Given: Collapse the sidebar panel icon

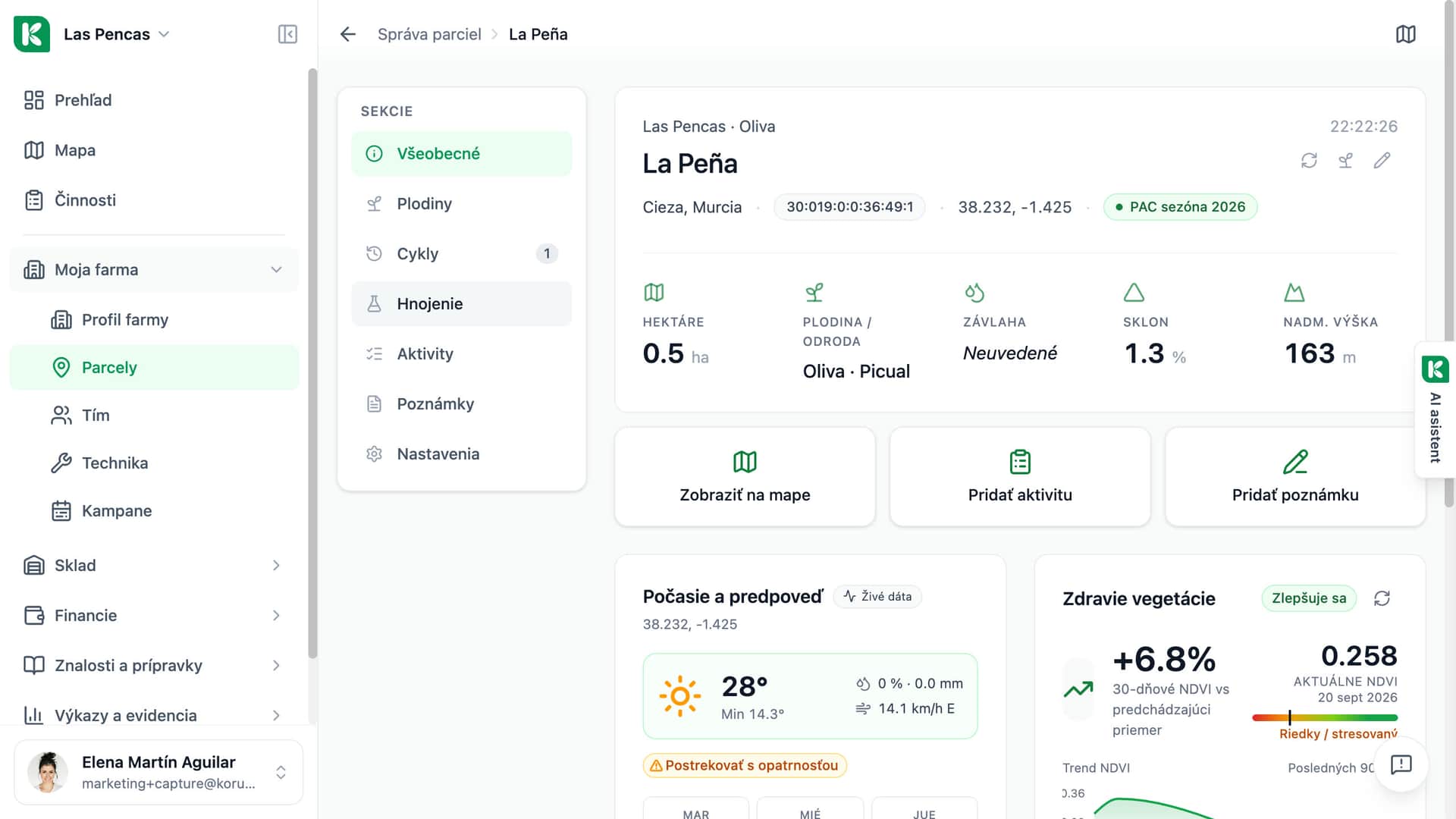Looking at the screenshot, I should click(287, 34).
